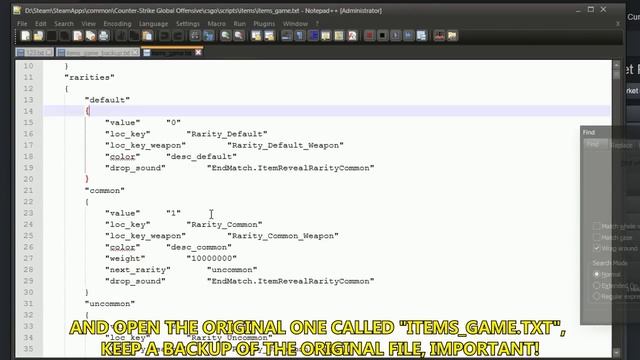The width and height of the screenshot is (640, 360).
Task: Open Find with the binoculars icon
Action: point(195,36)
